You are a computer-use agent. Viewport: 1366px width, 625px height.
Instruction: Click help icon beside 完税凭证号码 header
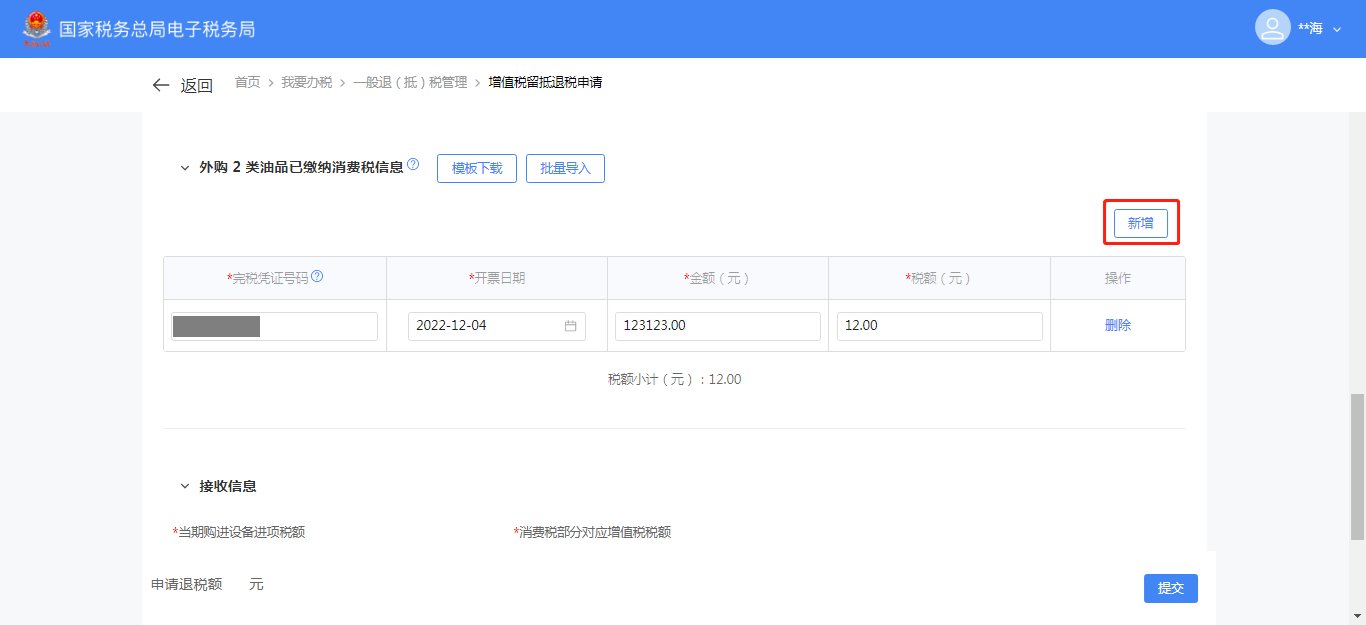[317, 277]
